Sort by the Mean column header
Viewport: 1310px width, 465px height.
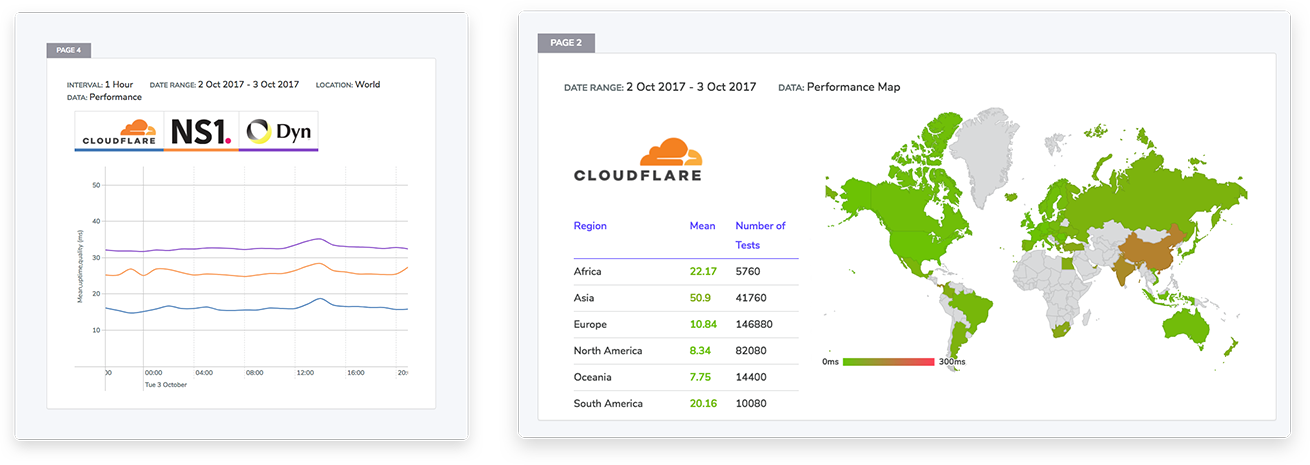tap(703, 226)
